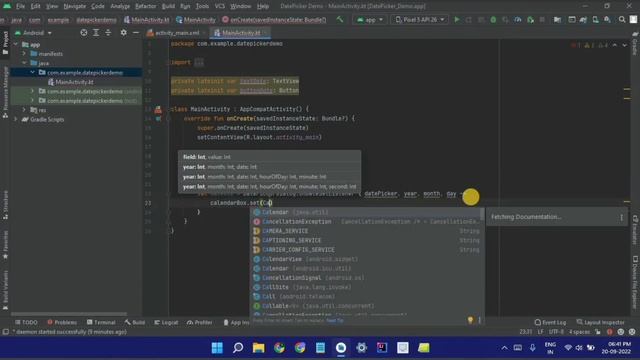Viewport: 640px width, 360px height.
Task: Jump to previous highlighted error arrow
Action: pyautogui.click(x=615, y=45)
